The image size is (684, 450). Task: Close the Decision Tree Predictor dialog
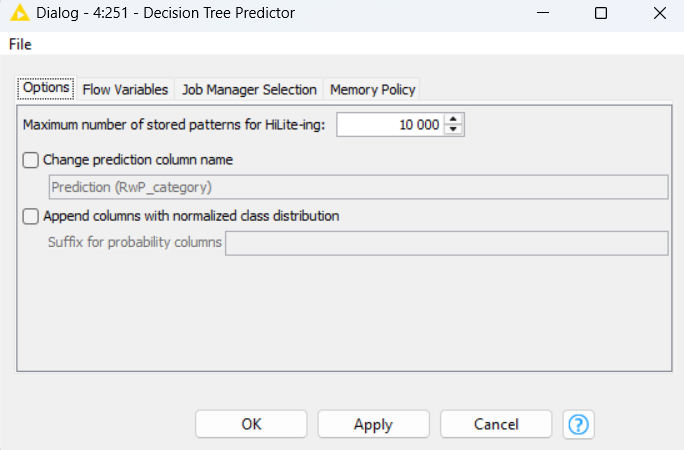[x=658, y=14]
